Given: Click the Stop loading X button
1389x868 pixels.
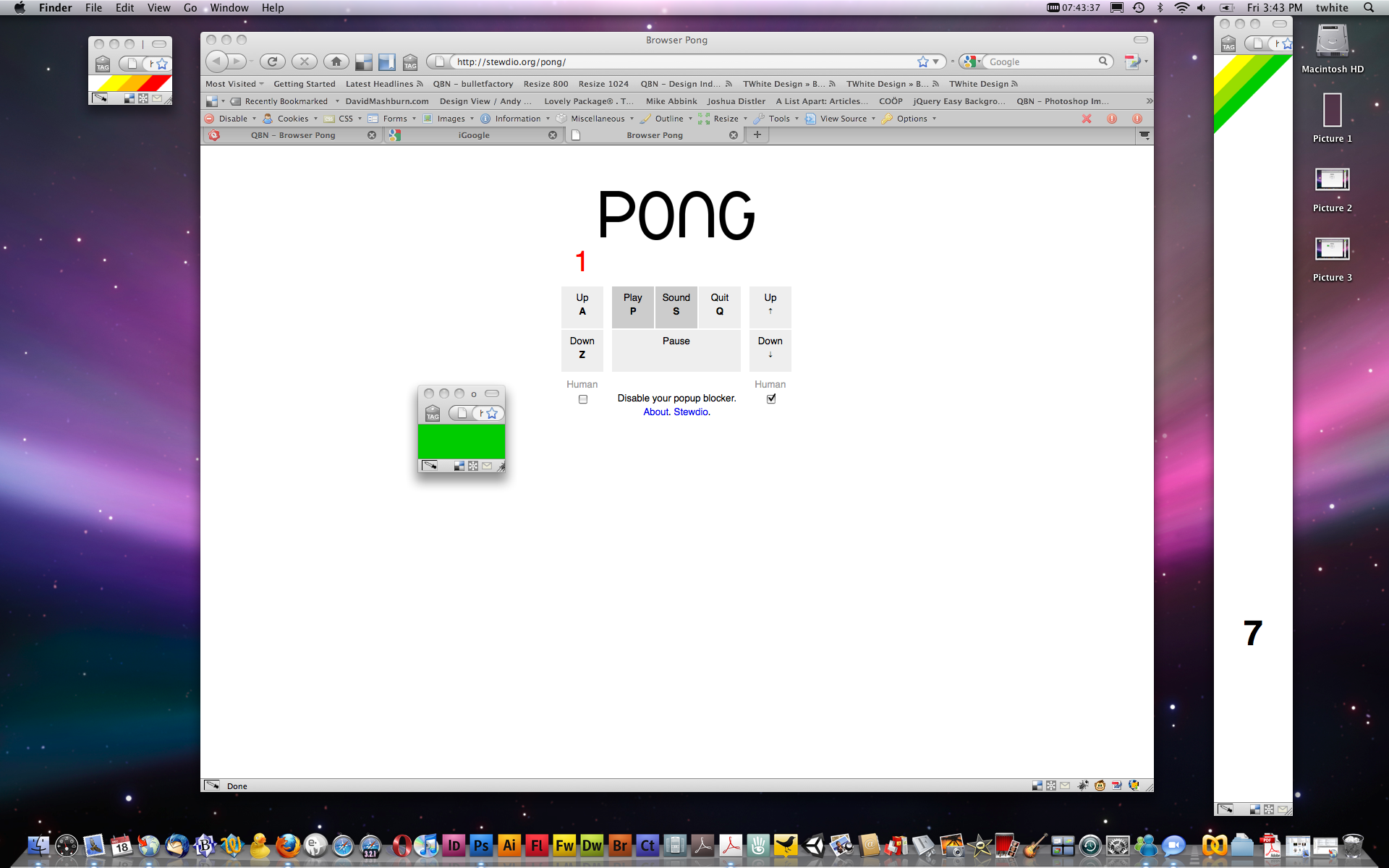Looking at the screenshot, I should click(x=305, y=61).
